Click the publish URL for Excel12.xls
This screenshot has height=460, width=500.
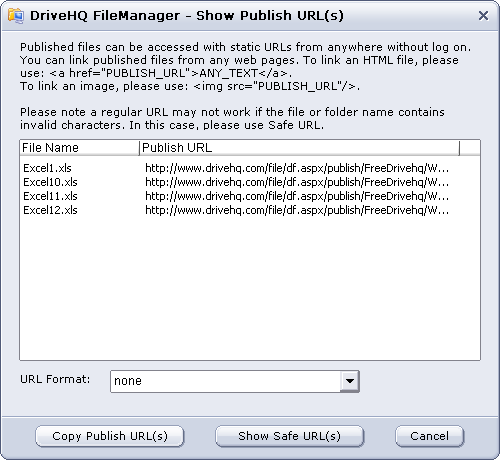click(297, 210)
